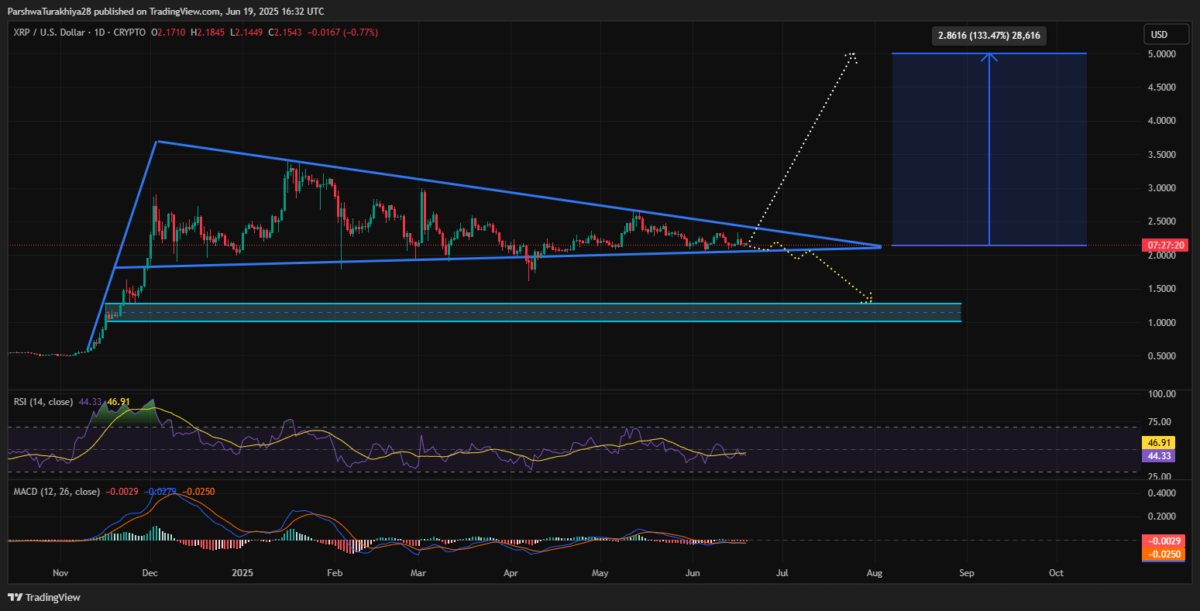
Task: Click the 0.2000 MACD axis label
Action: tap(1160, 517)
